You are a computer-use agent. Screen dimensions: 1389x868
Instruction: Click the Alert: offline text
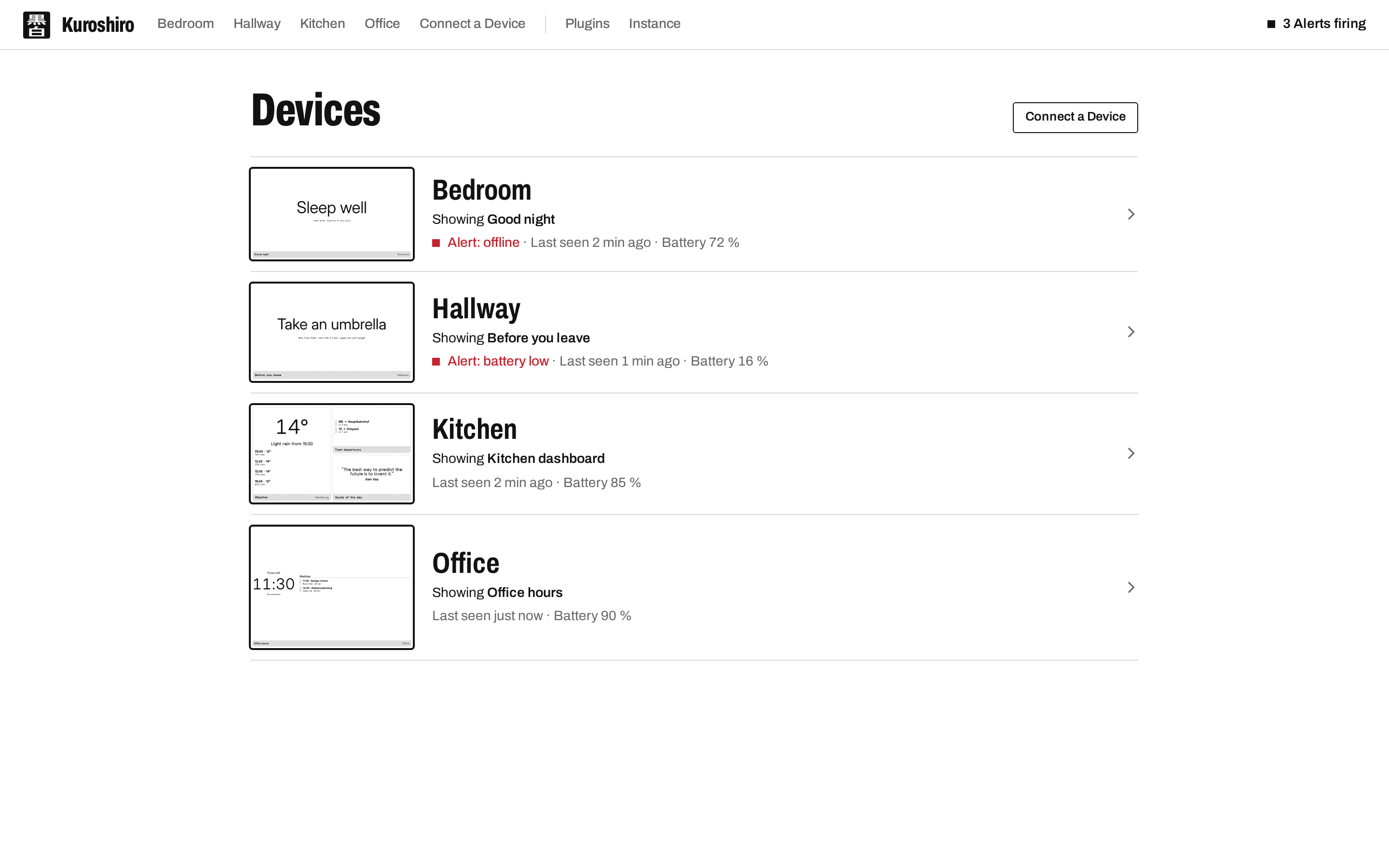click(x=483, y=242)
